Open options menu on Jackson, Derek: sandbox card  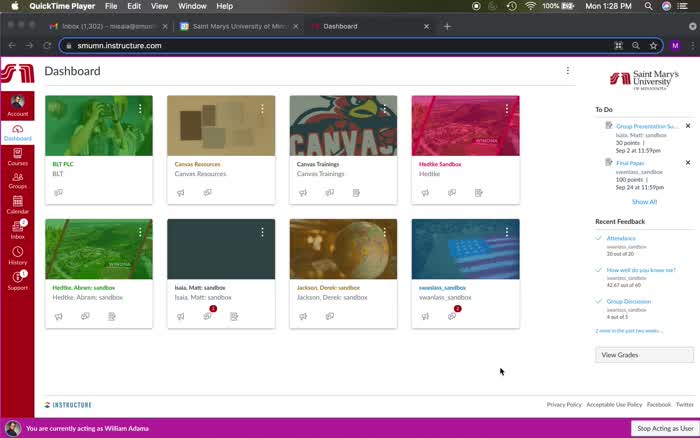[384, 232]
